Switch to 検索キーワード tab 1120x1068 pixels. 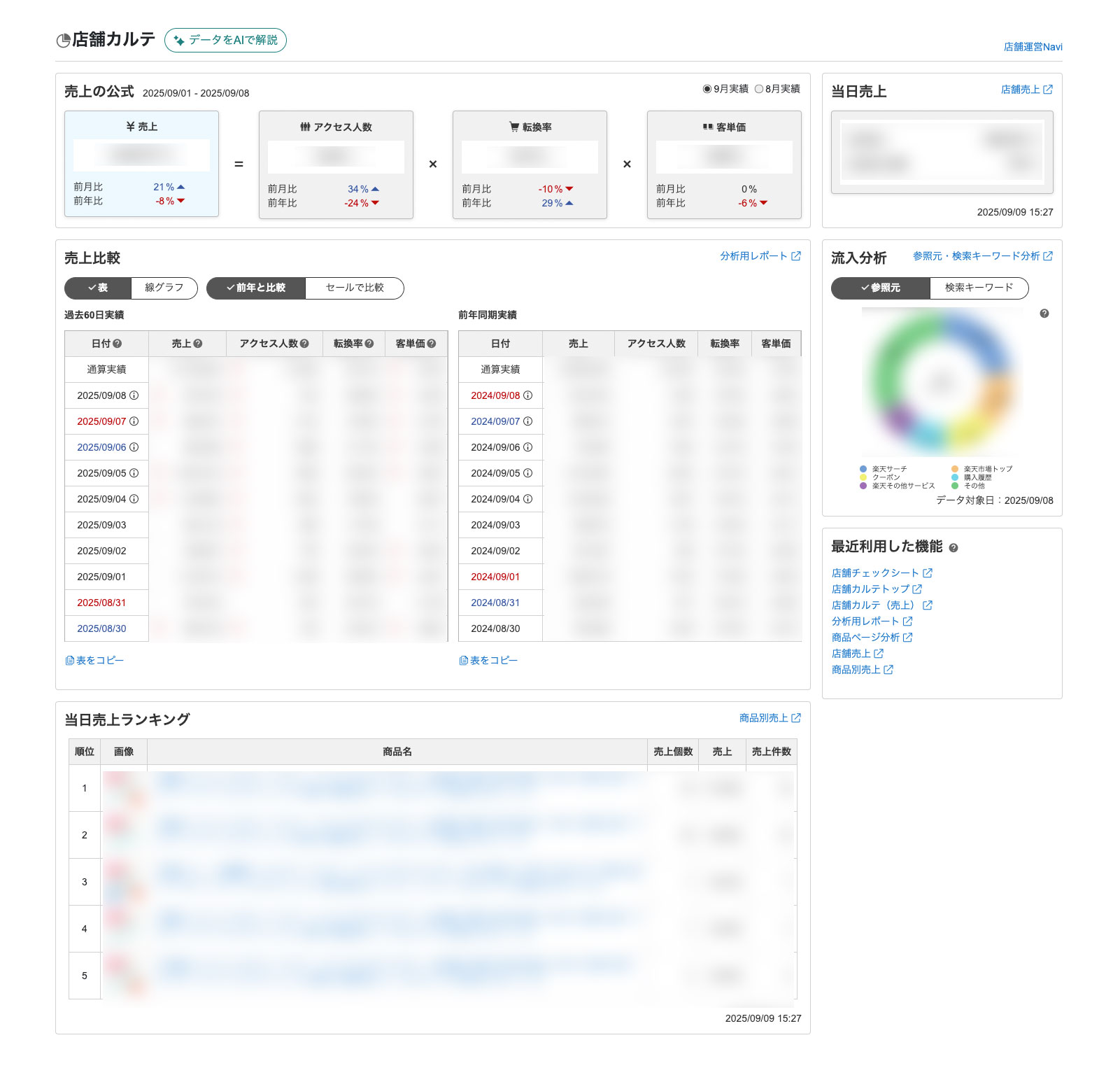979,288
